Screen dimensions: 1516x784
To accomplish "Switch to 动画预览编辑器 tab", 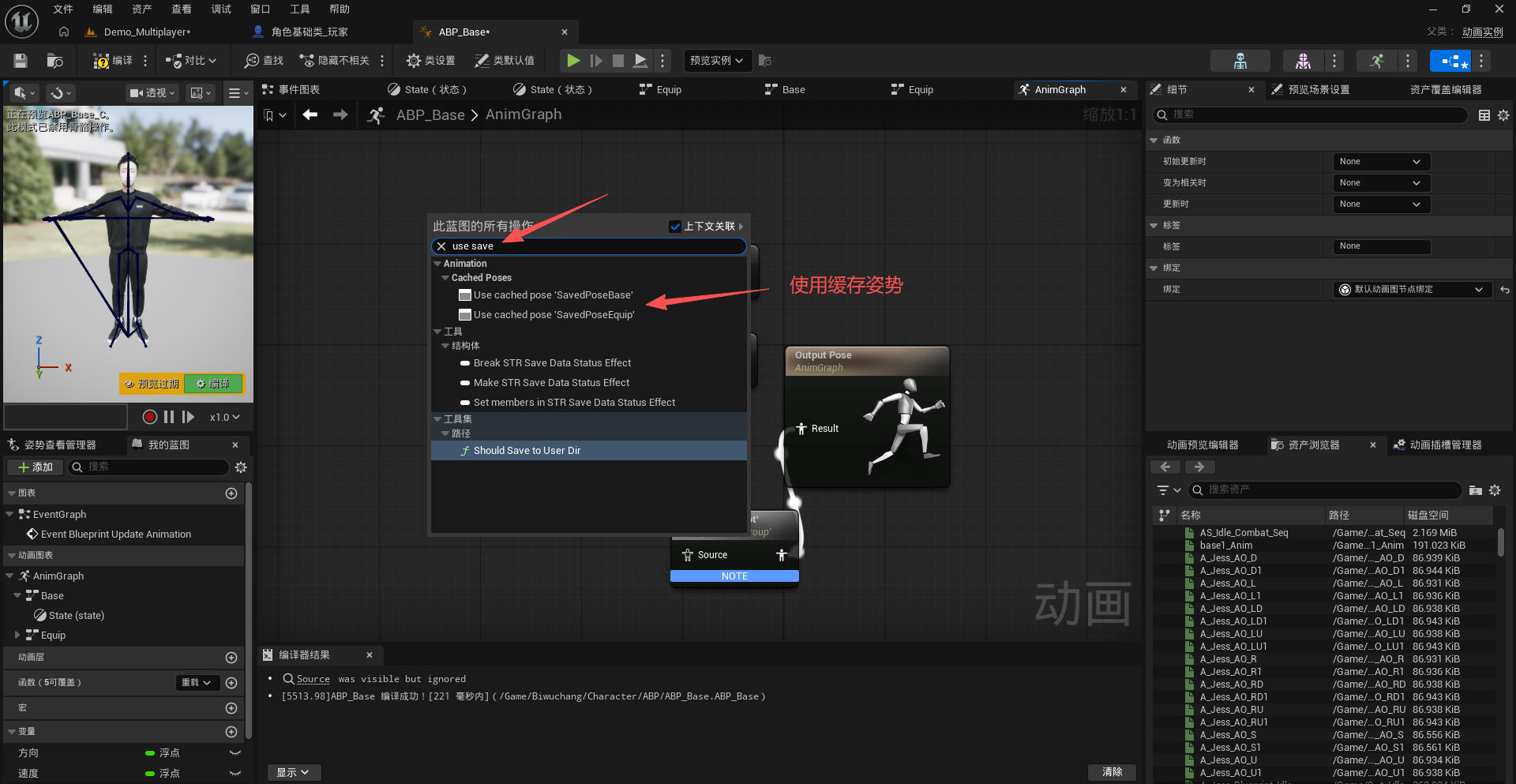I will click(1203, 445).
